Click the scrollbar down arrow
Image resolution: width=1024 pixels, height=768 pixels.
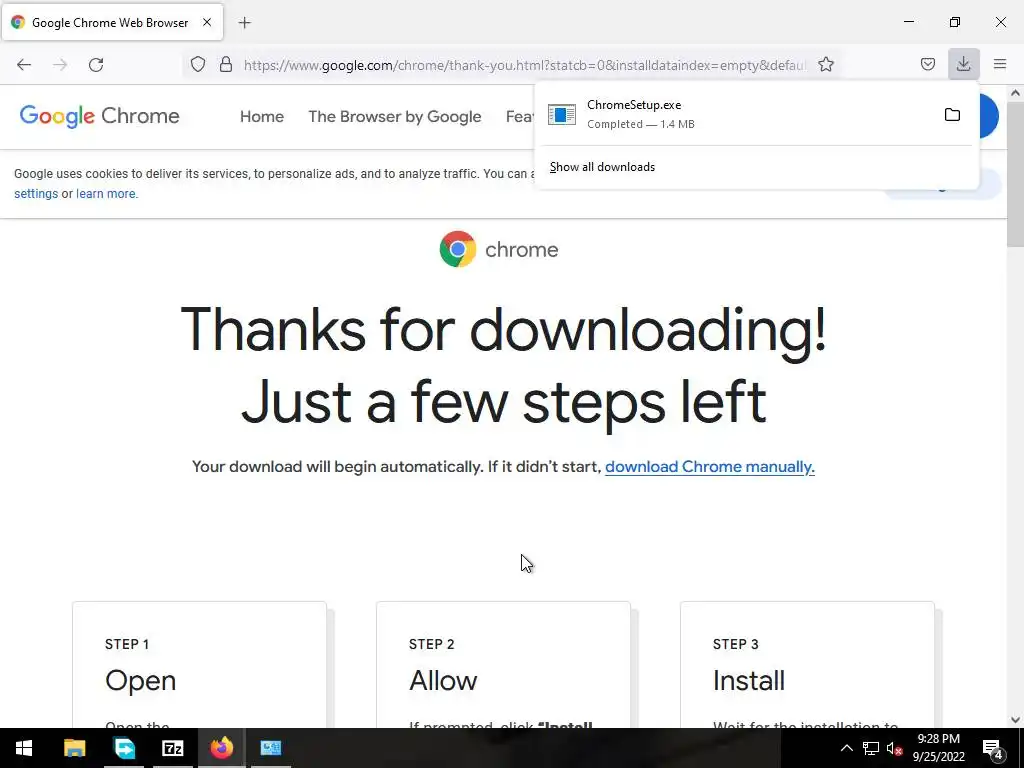[1015, 720]
